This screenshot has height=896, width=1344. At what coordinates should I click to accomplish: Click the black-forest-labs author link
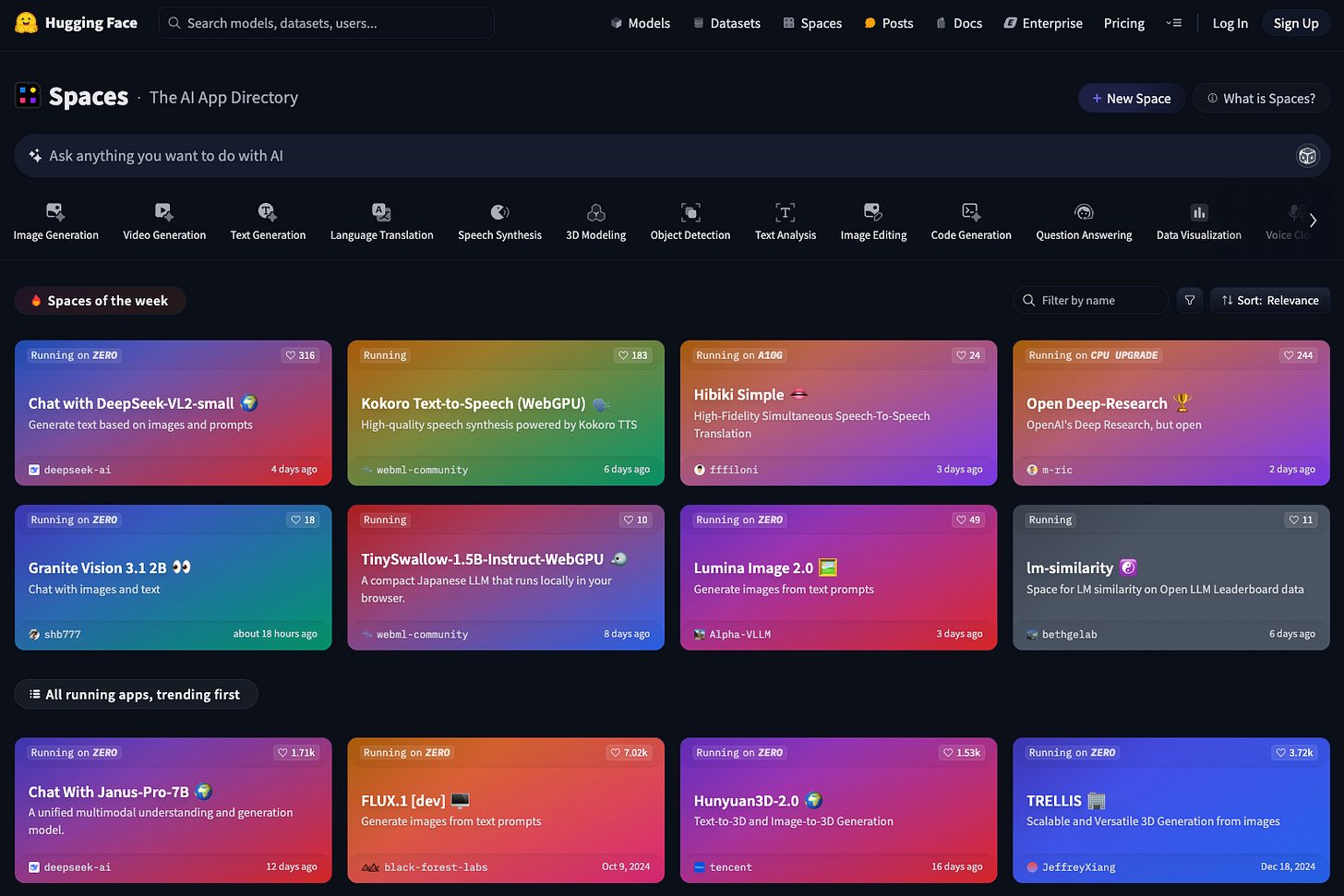[425, 867]
